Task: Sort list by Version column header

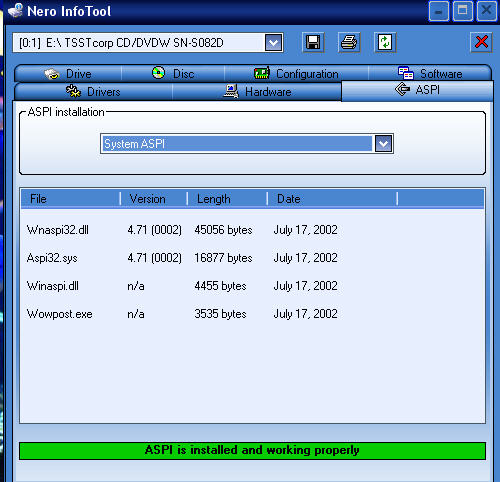Action: (154, 199)
